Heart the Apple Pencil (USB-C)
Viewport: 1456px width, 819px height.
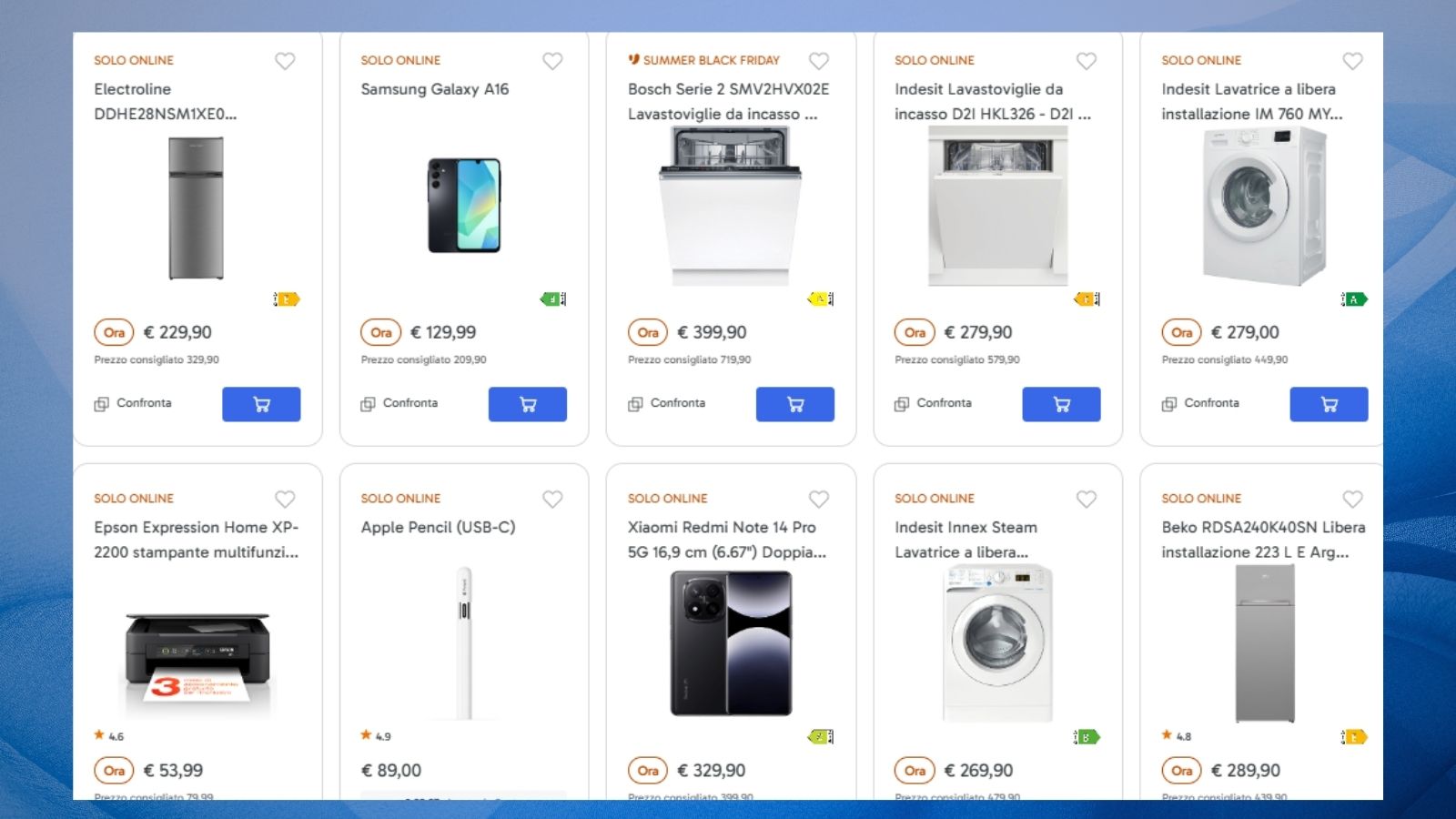pyautogui.click(x=552, y=500)
